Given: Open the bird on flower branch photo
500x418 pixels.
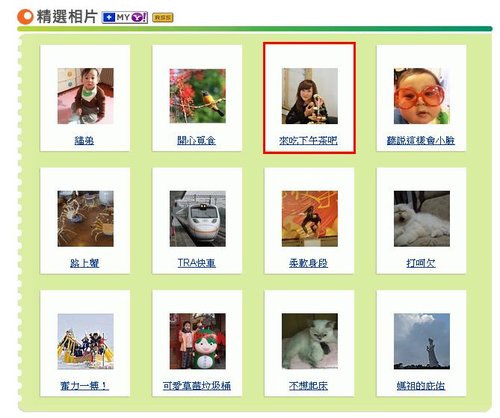Looking at the screenshot, I should click(197, 96).
